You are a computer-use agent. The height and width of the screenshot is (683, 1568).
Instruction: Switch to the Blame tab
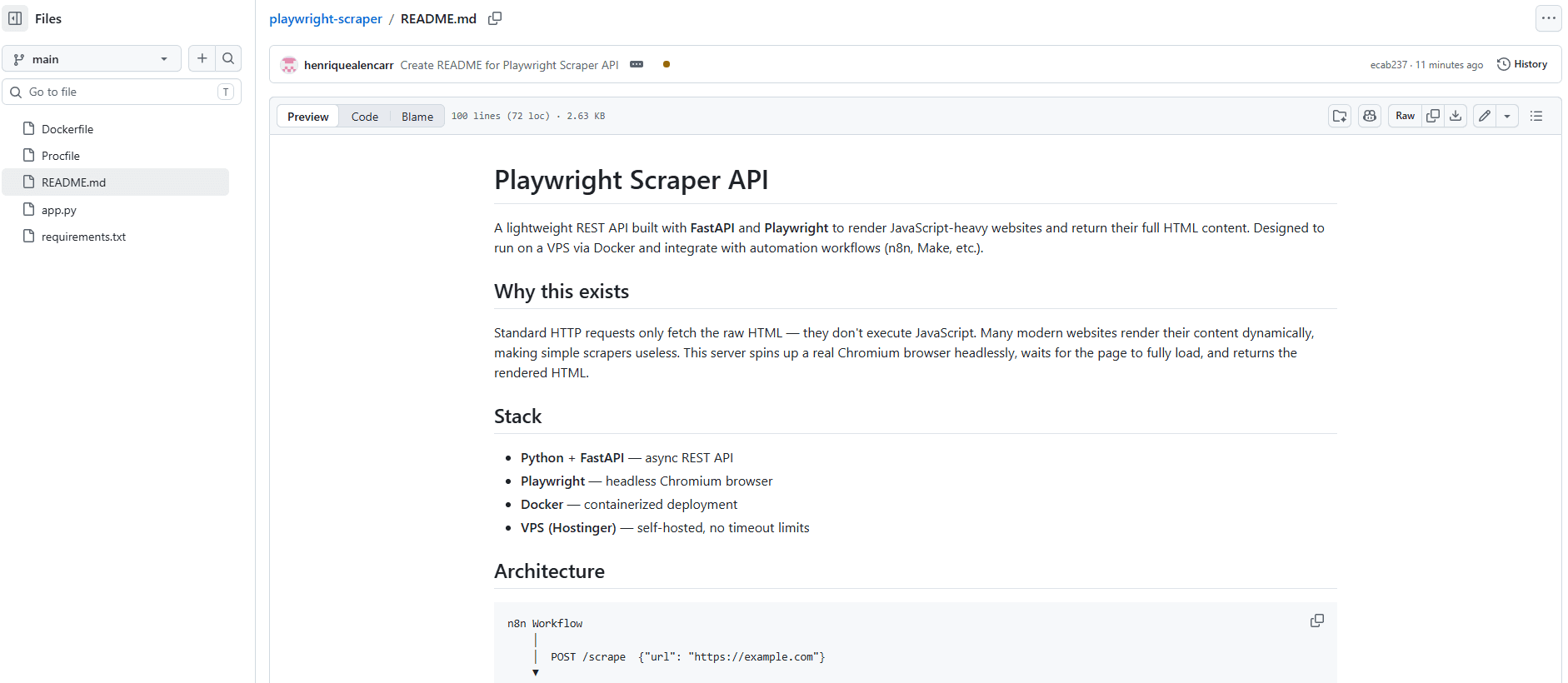(417, 117)
